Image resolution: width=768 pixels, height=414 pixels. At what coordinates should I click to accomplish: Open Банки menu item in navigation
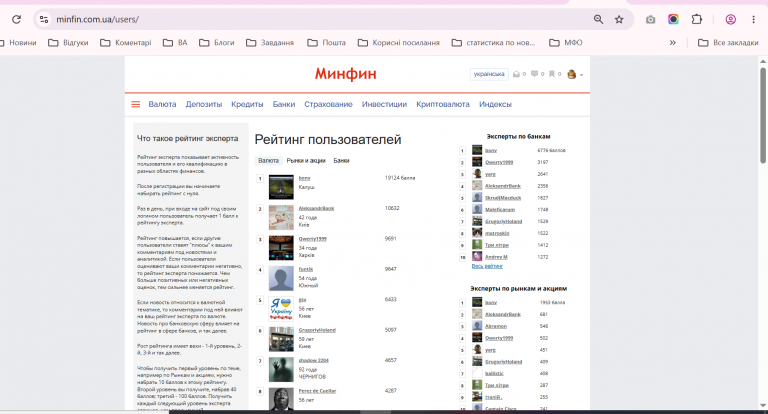click(x=284, y=104)
